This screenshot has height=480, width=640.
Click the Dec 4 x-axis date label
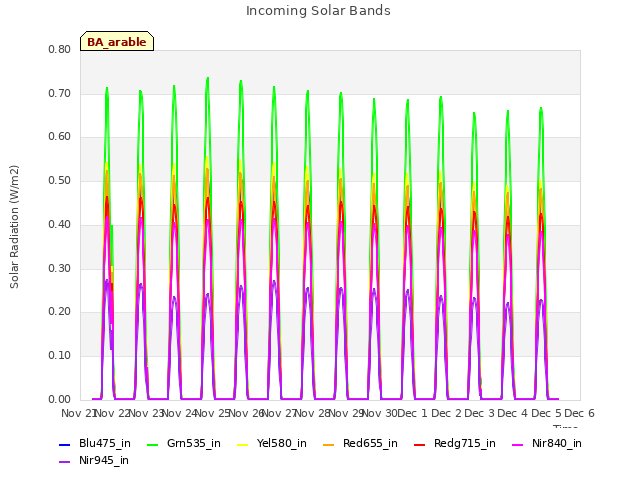point(512,413)
